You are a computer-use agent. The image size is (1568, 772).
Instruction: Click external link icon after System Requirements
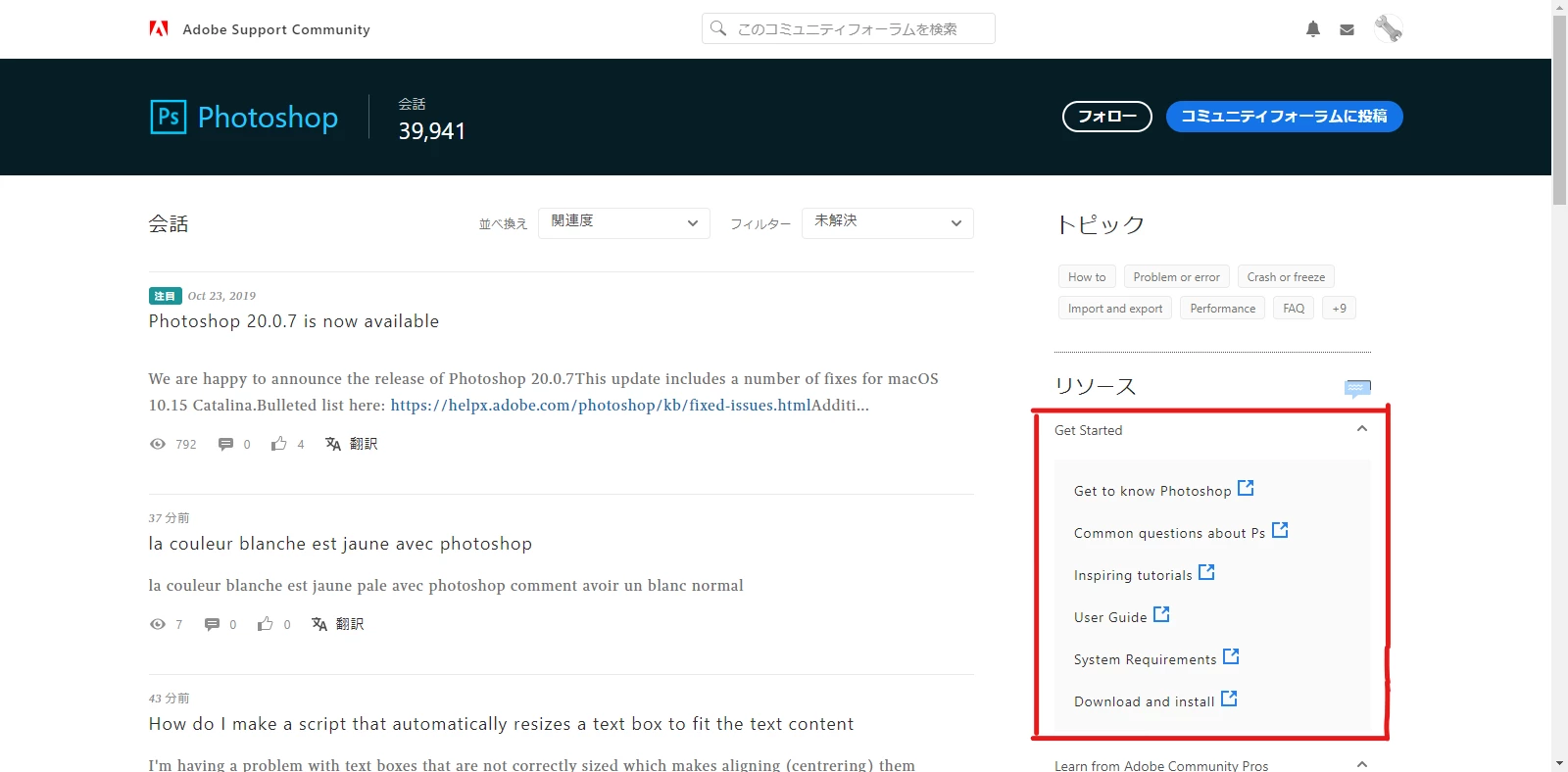1231,656
